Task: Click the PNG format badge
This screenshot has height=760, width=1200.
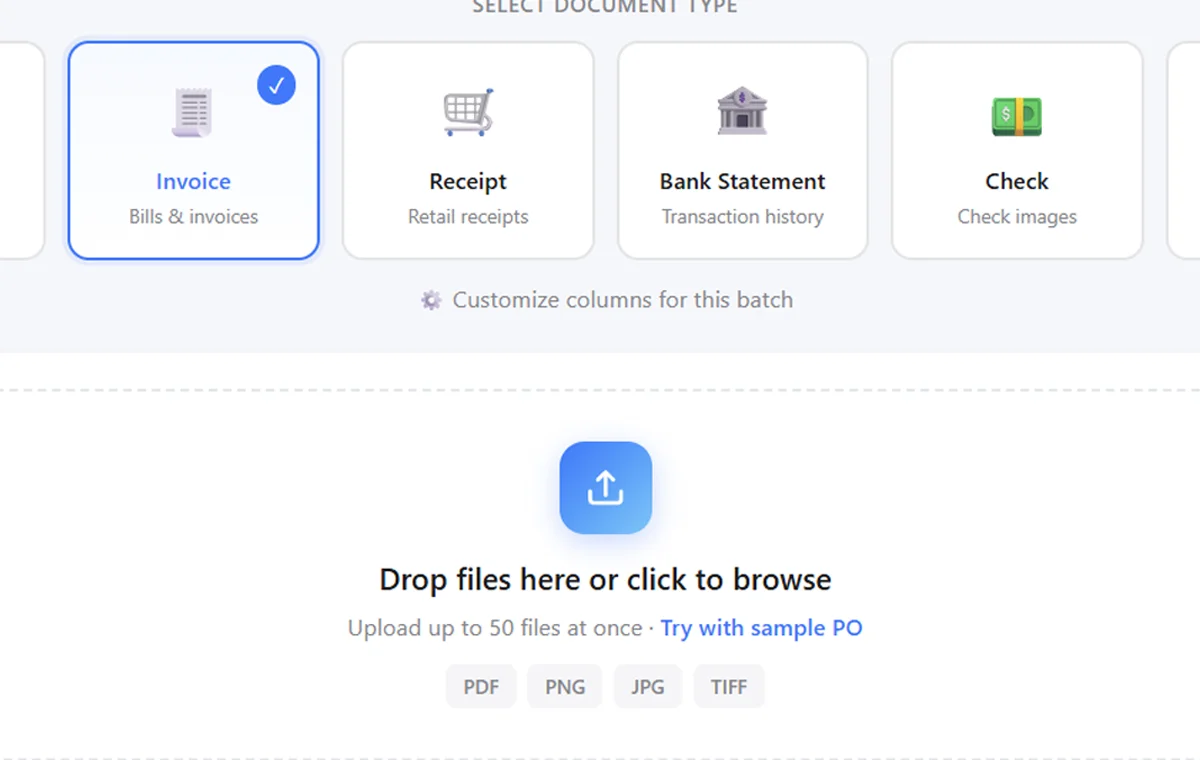Action: (x=565, y=687)
